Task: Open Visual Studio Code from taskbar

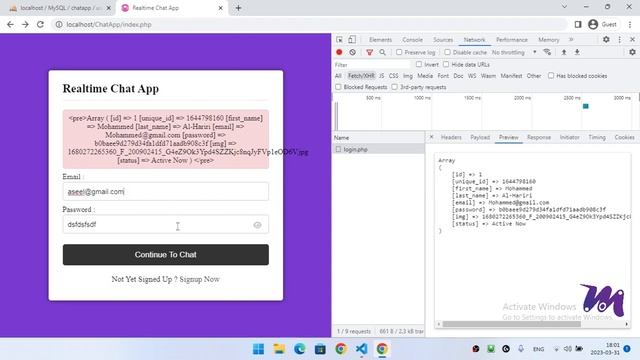Action: (x=361, y=349)
